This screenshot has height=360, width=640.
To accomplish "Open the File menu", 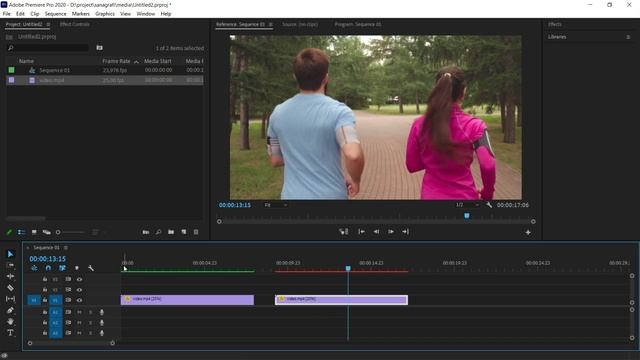I will tap(7, 14).
